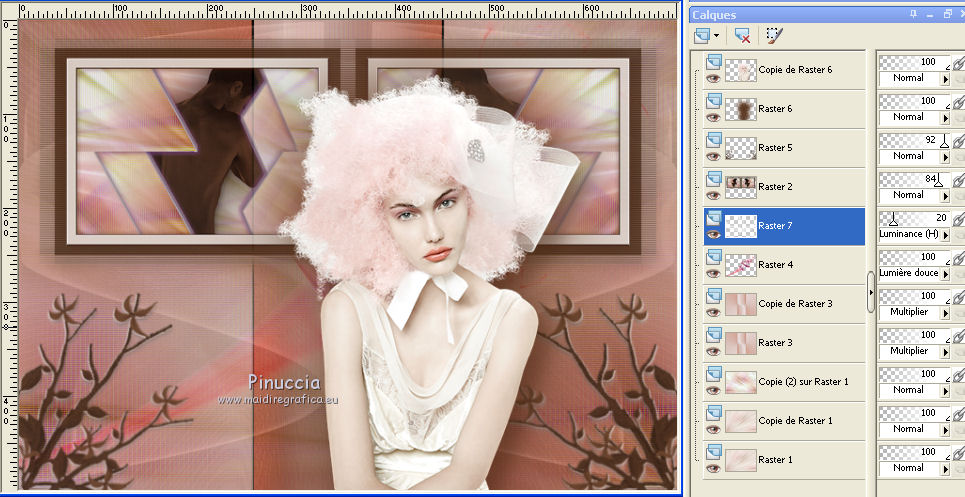965x497 pixels.
Task: Click the Copie de Raster 3 thumbnail
Action: 741,304
